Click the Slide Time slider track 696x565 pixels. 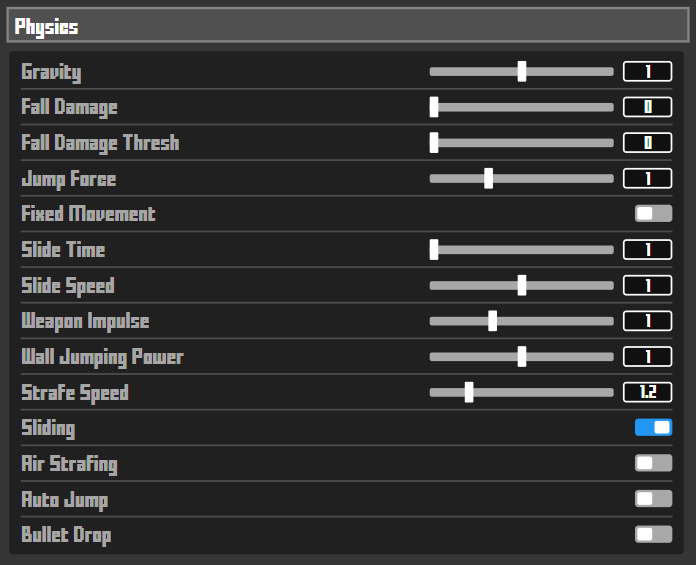coord(521,250)
